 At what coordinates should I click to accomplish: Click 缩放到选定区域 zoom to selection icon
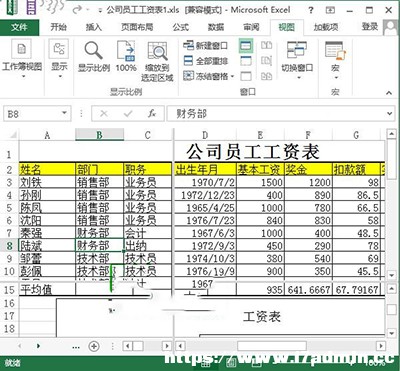(x=157, y=50)
